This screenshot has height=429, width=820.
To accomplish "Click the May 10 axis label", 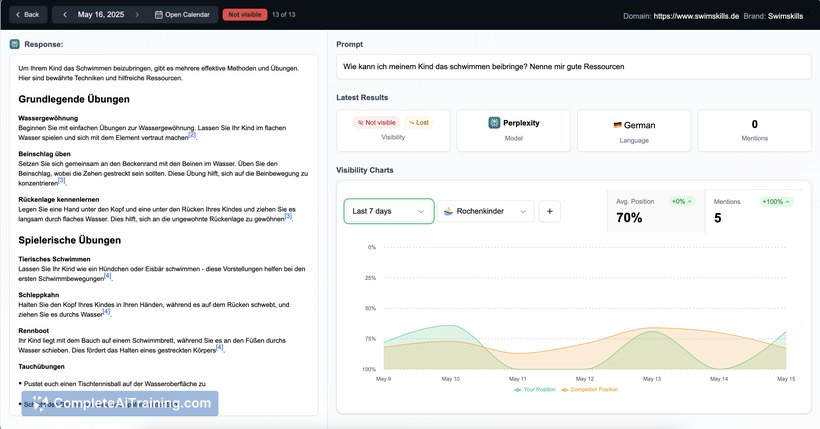I will [x=450, y=379].
